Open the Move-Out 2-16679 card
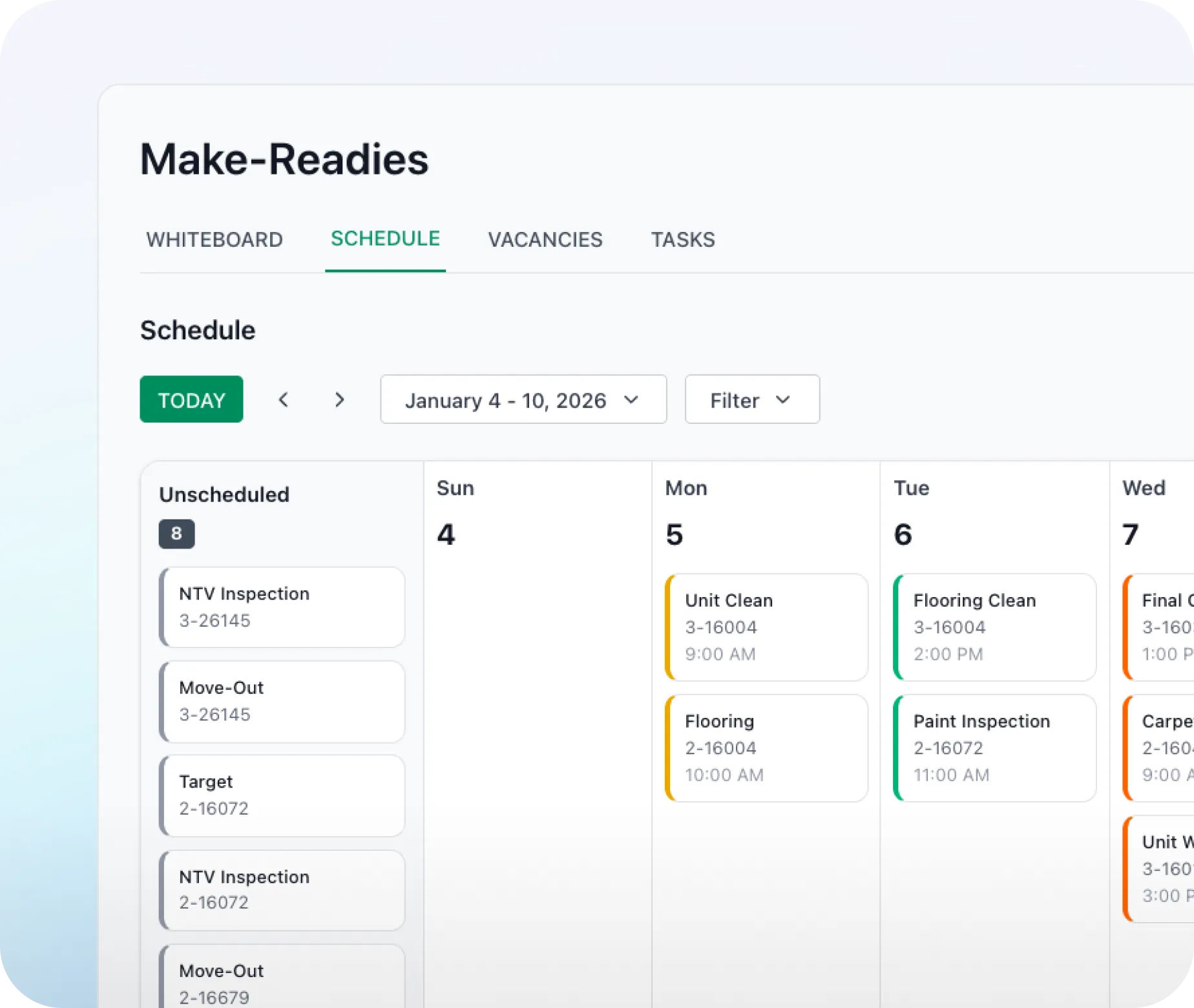Screen dimensions: 1194x1008 282,976
